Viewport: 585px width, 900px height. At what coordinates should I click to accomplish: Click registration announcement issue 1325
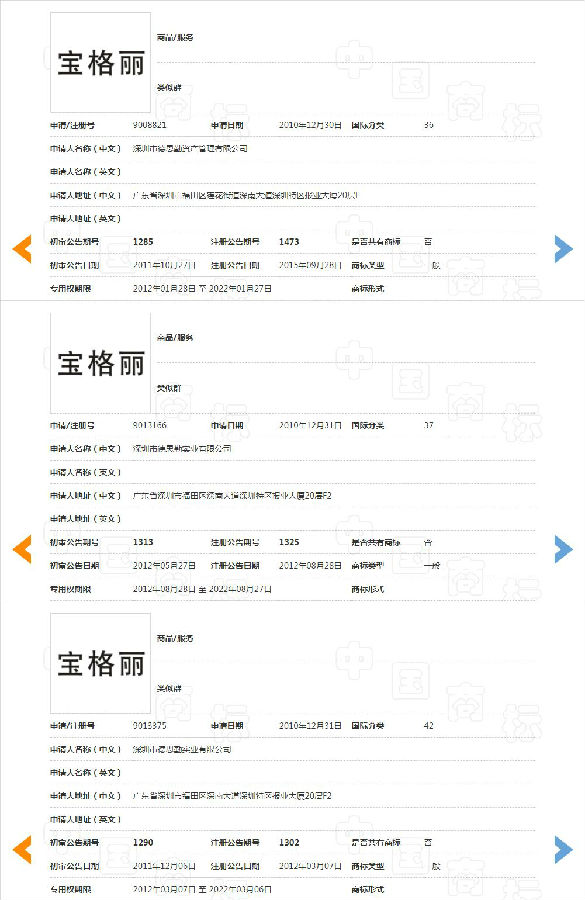tap(289, 542)
